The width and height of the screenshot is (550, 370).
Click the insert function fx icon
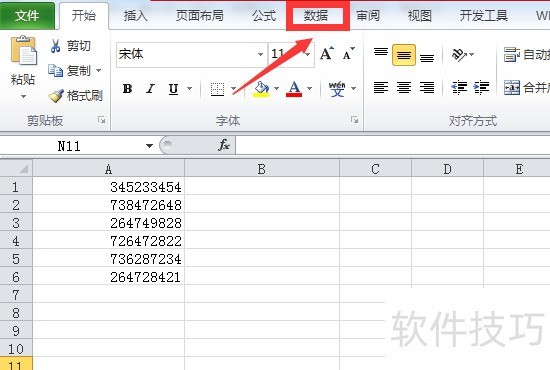click(224, 145)
